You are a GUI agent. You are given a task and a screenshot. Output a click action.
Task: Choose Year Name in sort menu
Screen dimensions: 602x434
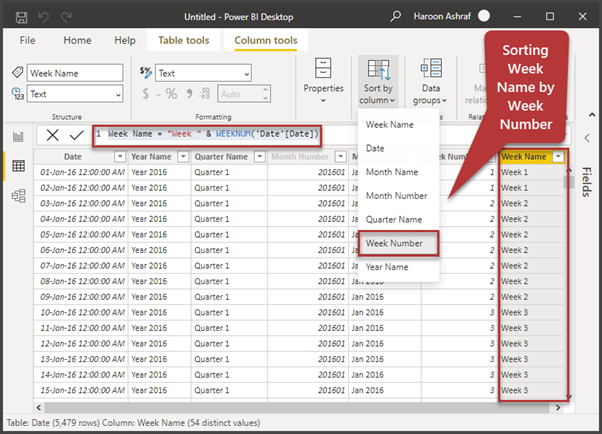pos(398,267)
